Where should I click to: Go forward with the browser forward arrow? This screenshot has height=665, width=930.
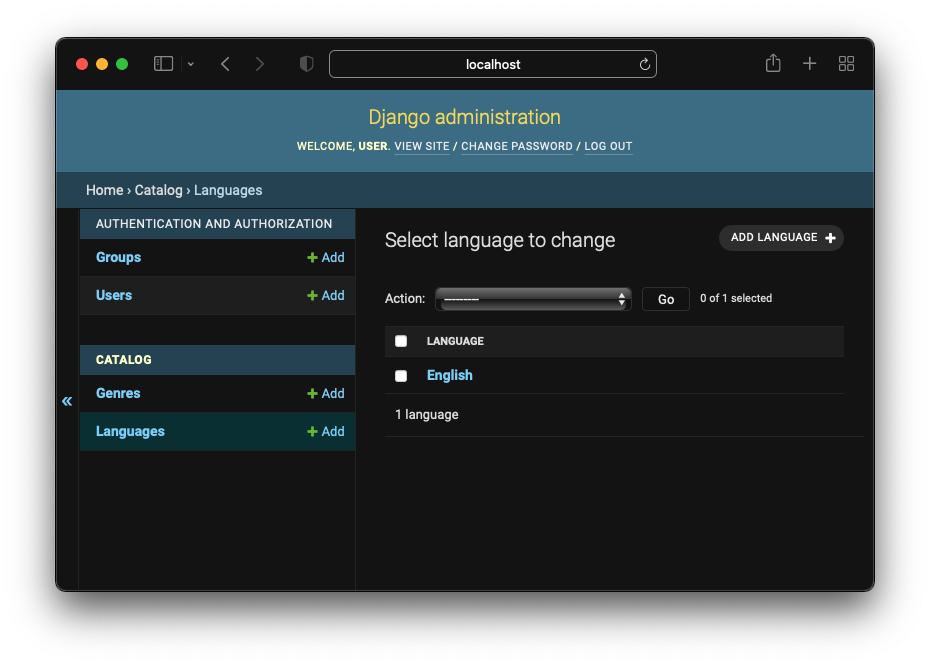coord(259,63)
